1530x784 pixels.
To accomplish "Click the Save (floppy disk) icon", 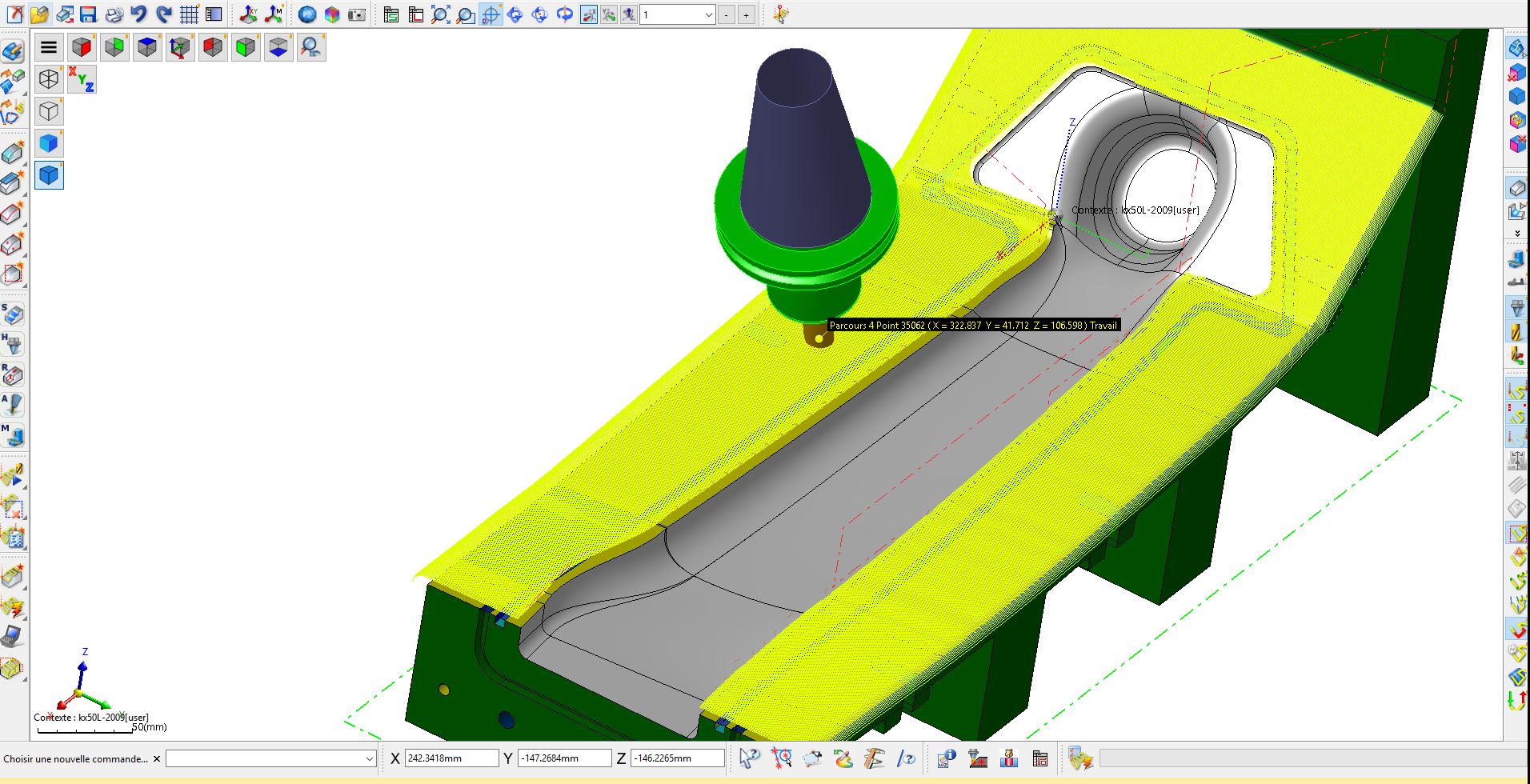I will click(x=89, y=14).
